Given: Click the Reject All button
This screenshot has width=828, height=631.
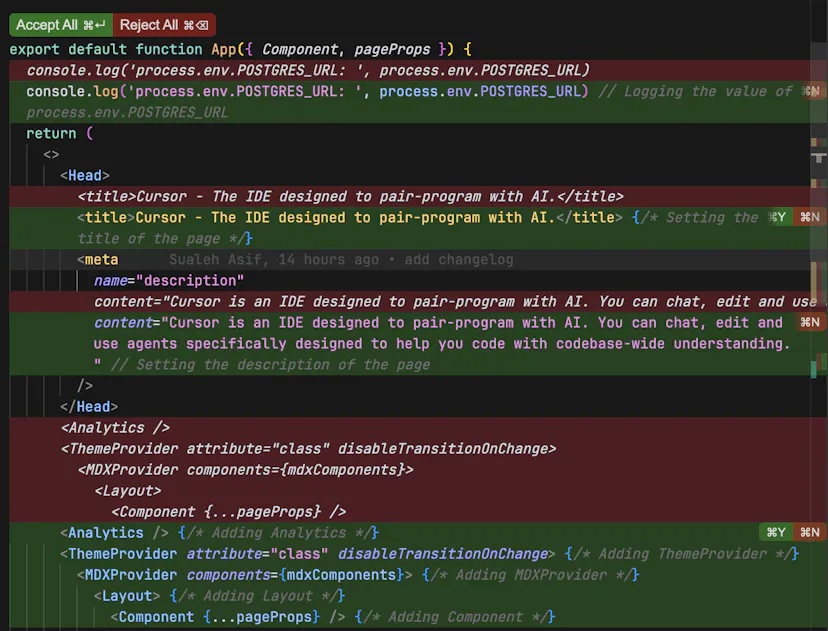Looking at the screenshot, I should click(x=164, y=25).
